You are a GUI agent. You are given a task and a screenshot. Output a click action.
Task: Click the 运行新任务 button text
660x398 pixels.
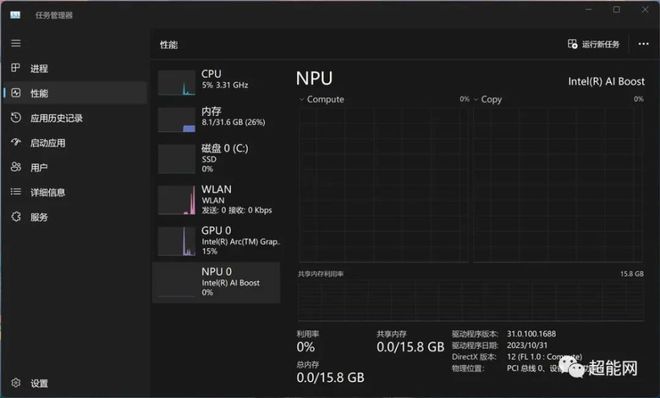[601, 44]
